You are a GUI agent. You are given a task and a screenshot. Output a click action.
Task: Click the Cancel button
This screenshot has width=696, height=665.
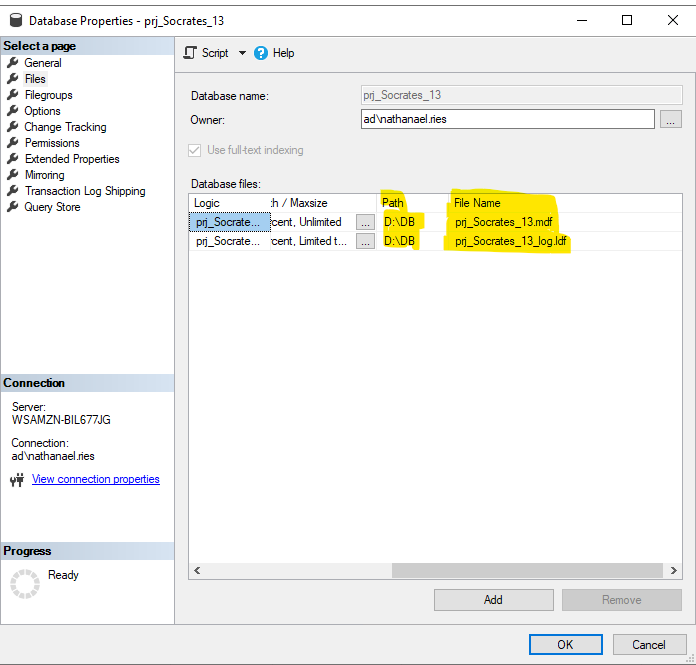(649, 645)
